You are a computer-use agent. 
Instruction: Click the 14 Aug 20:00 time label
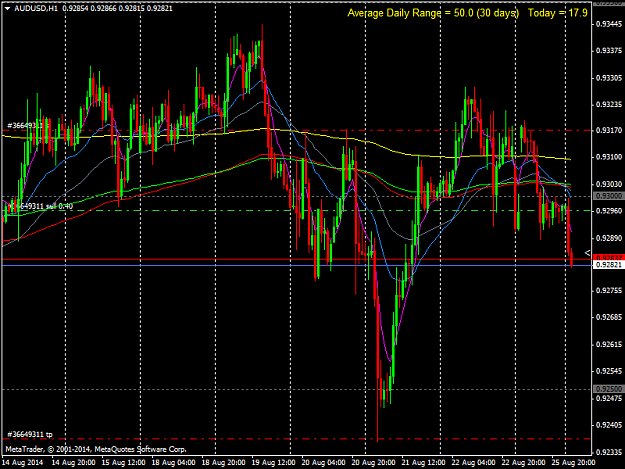click(73, 463)
